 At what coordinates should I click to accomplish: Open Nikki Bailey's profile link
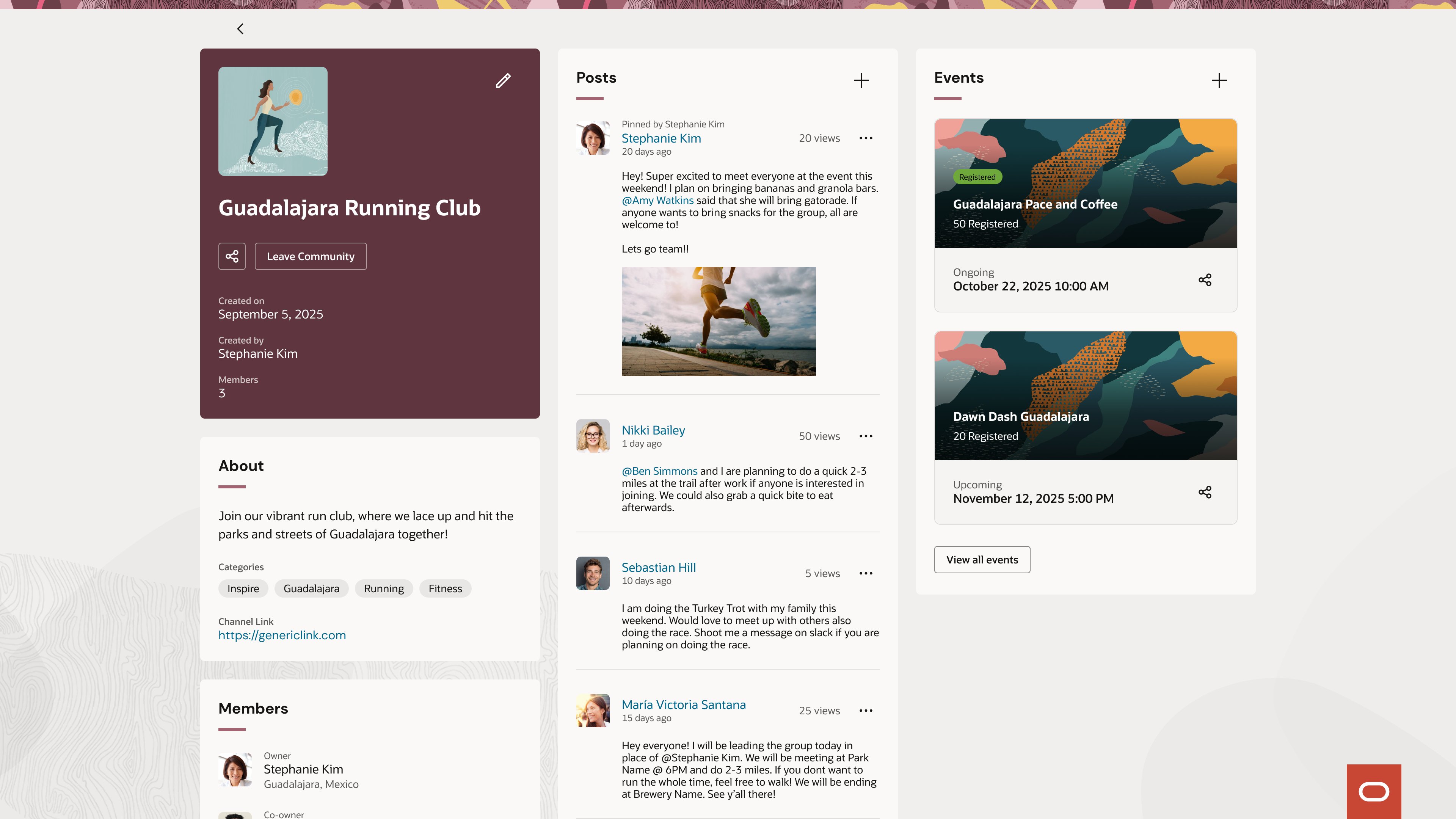click(x=653, y=430)
